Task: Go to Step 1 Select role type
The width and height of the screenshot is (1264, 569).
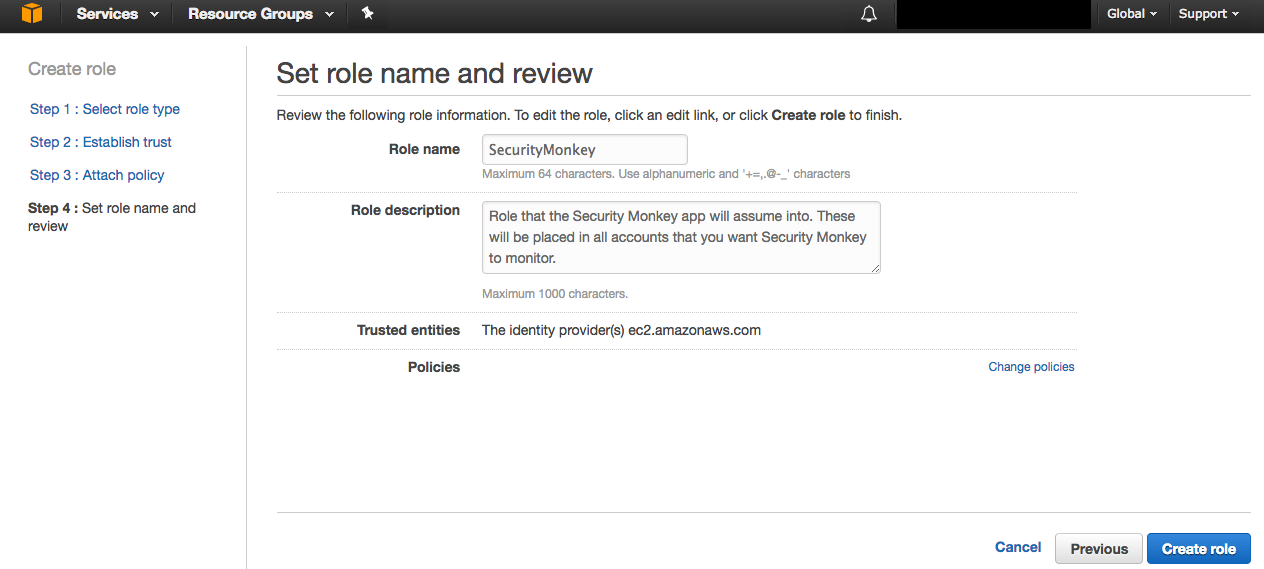Action: (105, 109)
